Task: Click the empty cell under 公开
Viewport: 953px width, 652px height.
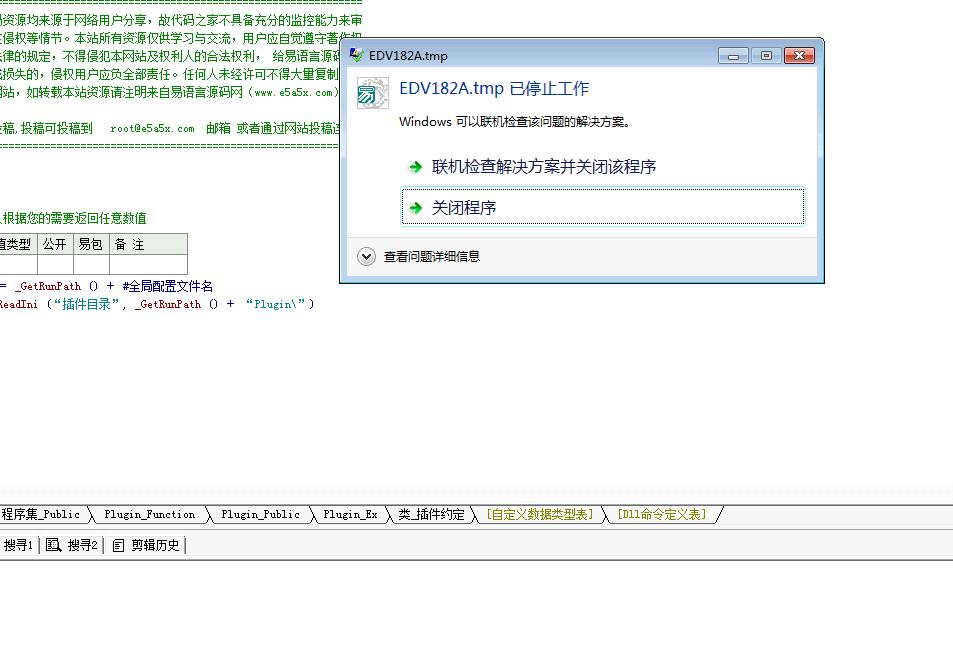Action: coord(55,264)
